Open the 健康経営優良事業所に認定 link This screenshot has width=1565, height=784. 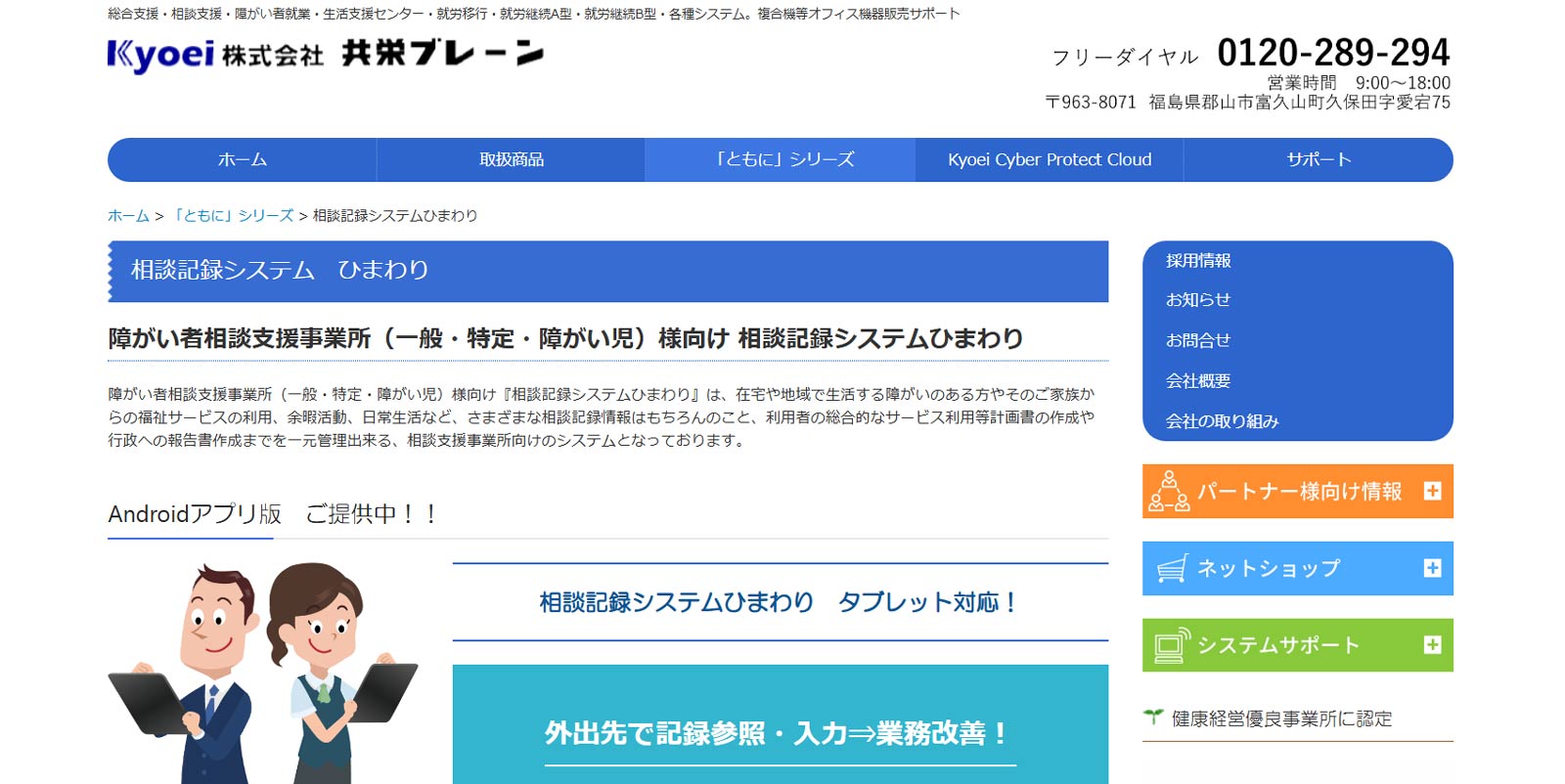(1281, 719)
